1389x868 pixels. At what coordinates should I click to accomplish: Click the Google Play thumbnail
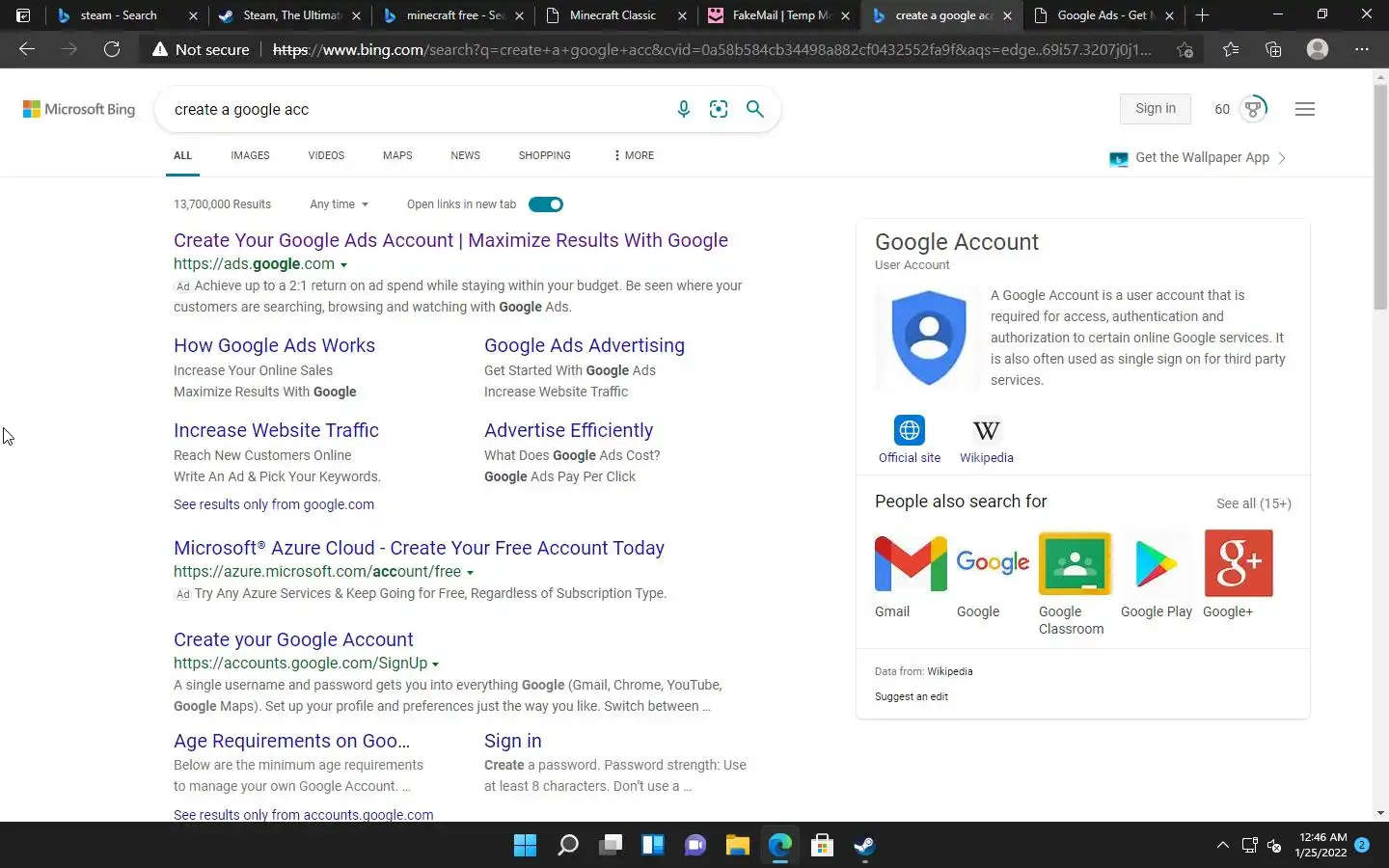pyautogui.click(x=1157, y=563)
